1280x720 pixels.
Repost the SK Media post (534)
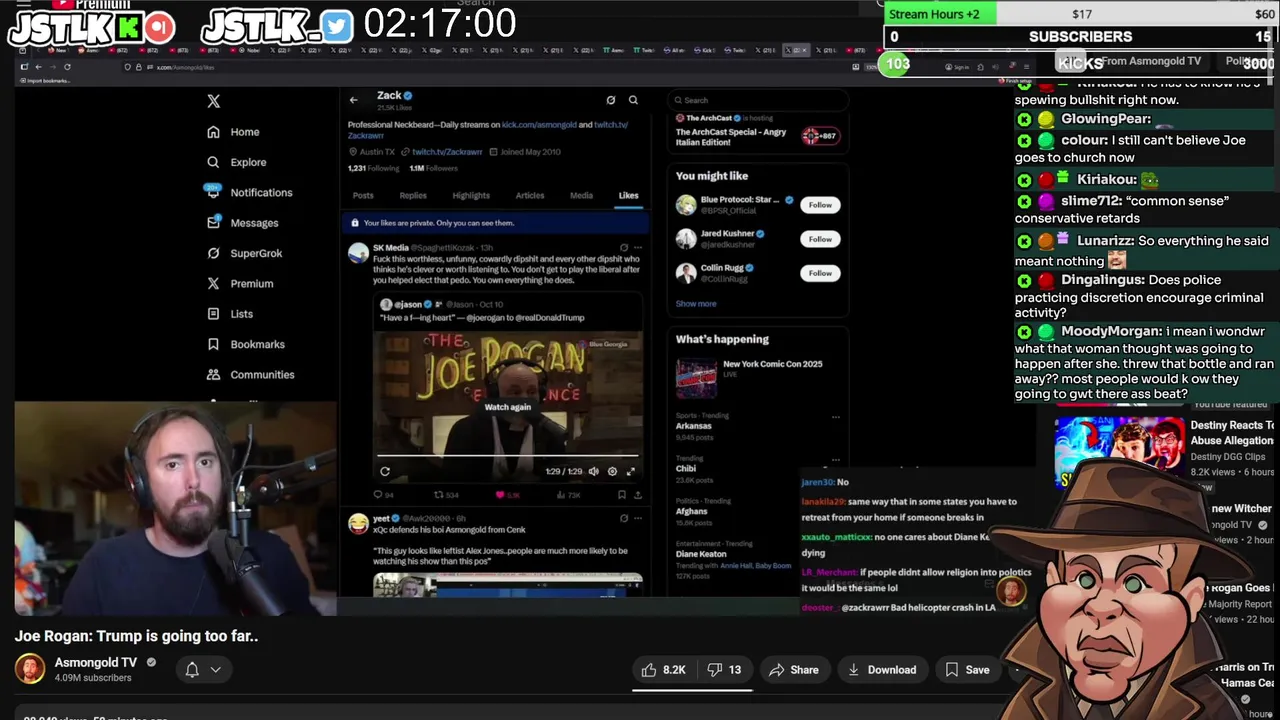[x=446, y=495]
